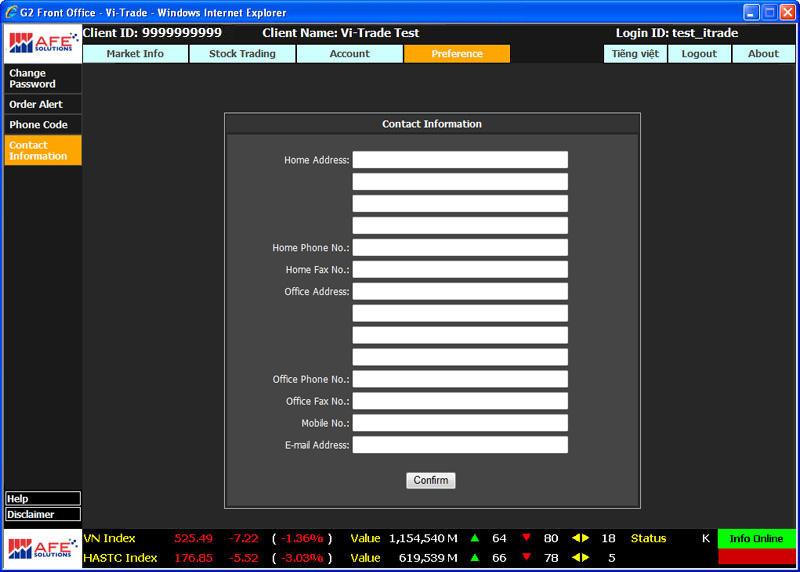Click the AFE Solutions logo at bottom left
800x572 pixels.
point(43,549)
